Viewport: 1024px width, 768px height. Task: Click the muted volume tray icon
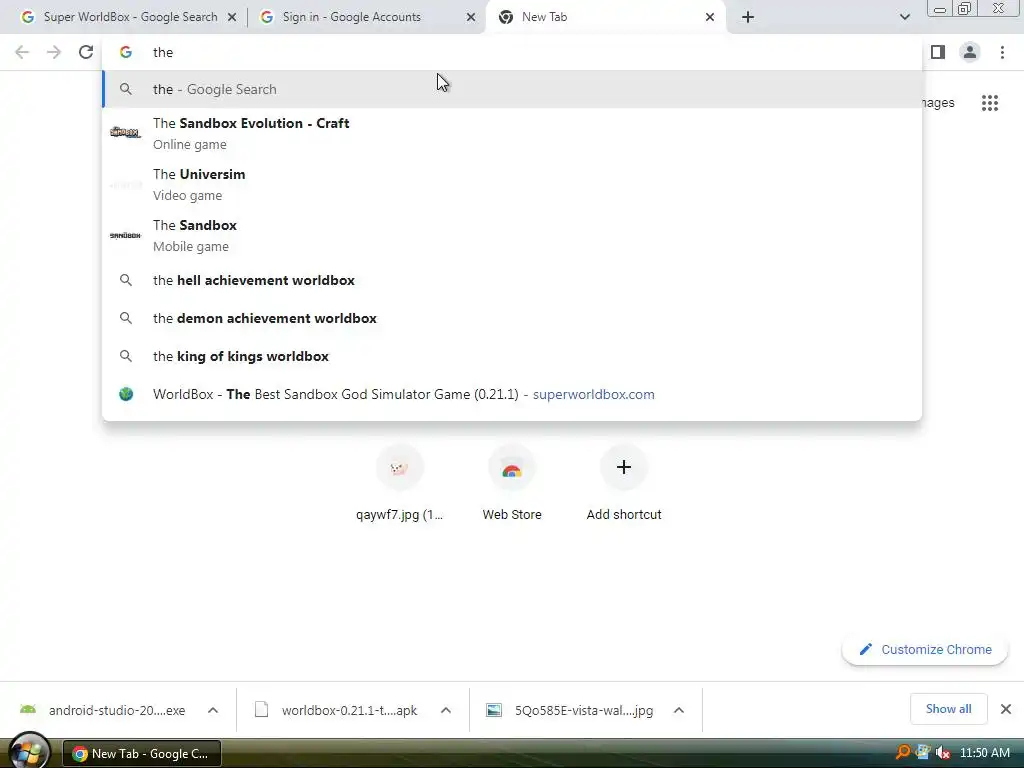(x=942, y=753)
